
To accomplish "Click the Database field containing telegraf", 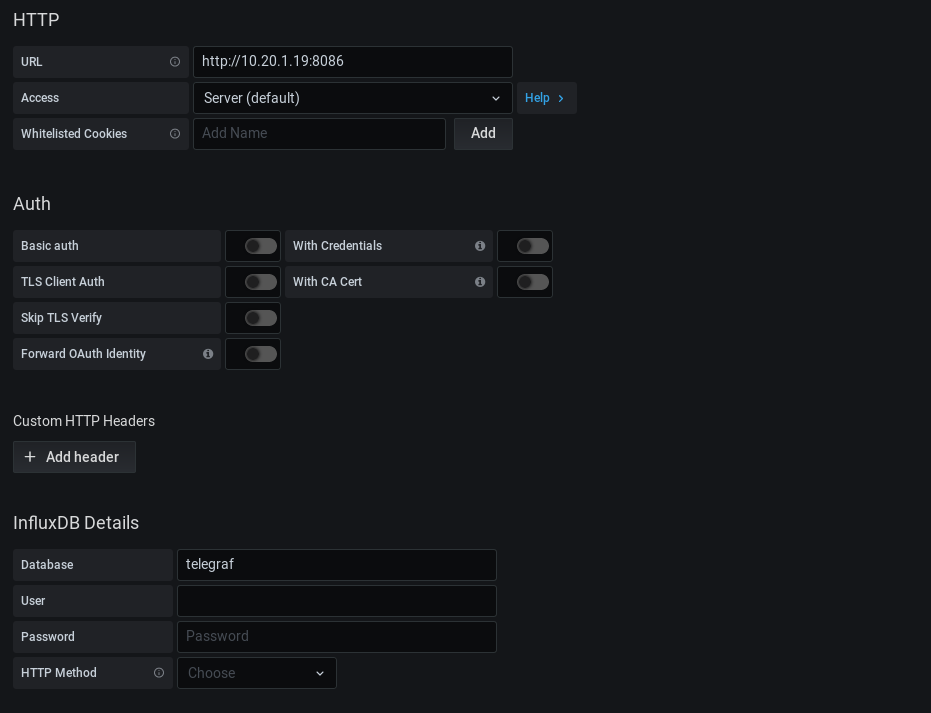I will (x=336, y=565).
